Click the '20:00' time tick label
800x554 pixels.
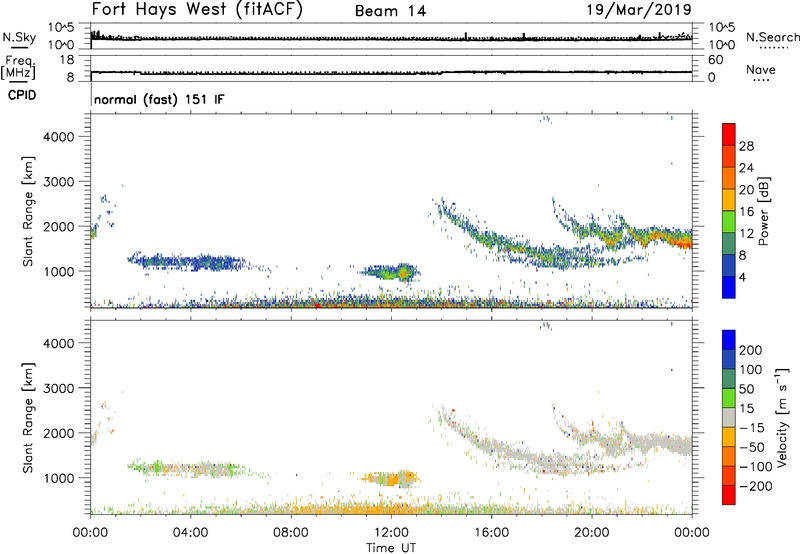tap(591, 533)
